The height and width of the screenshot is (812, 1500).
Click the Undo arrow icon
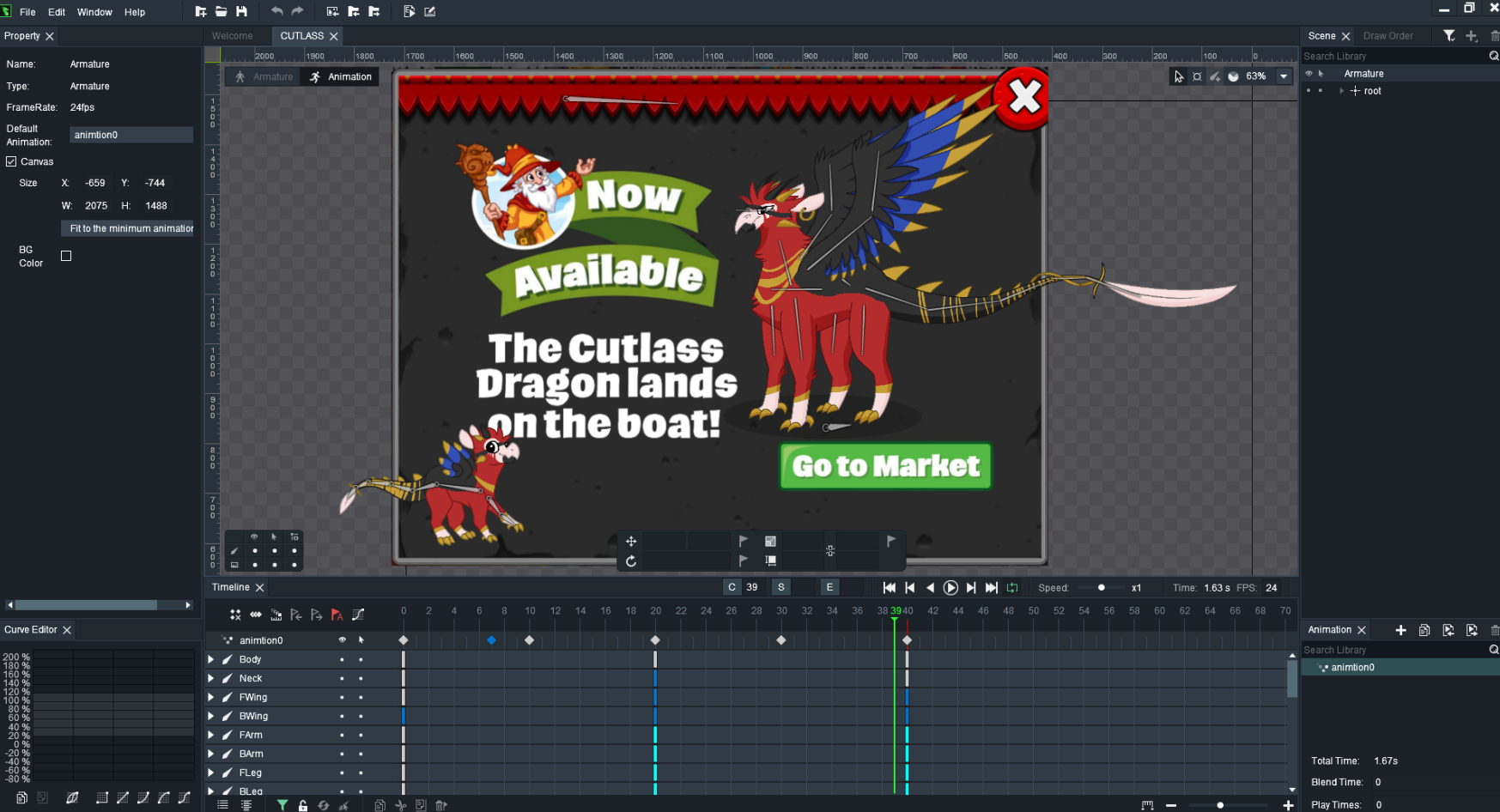pyautogui.click(x=276, y=11)
